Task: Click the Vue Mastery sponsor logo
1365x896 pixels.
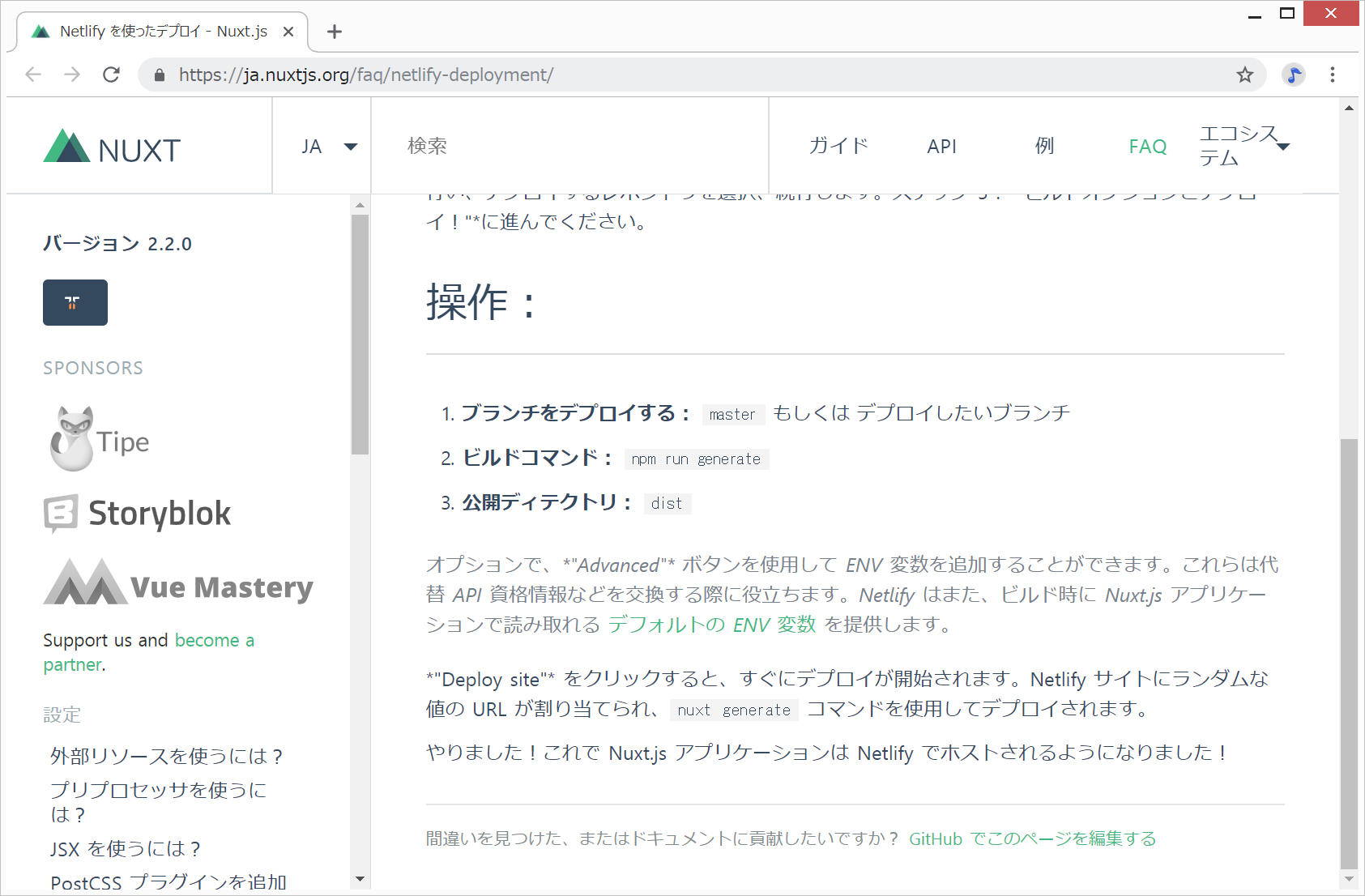Action: point(178,583)
